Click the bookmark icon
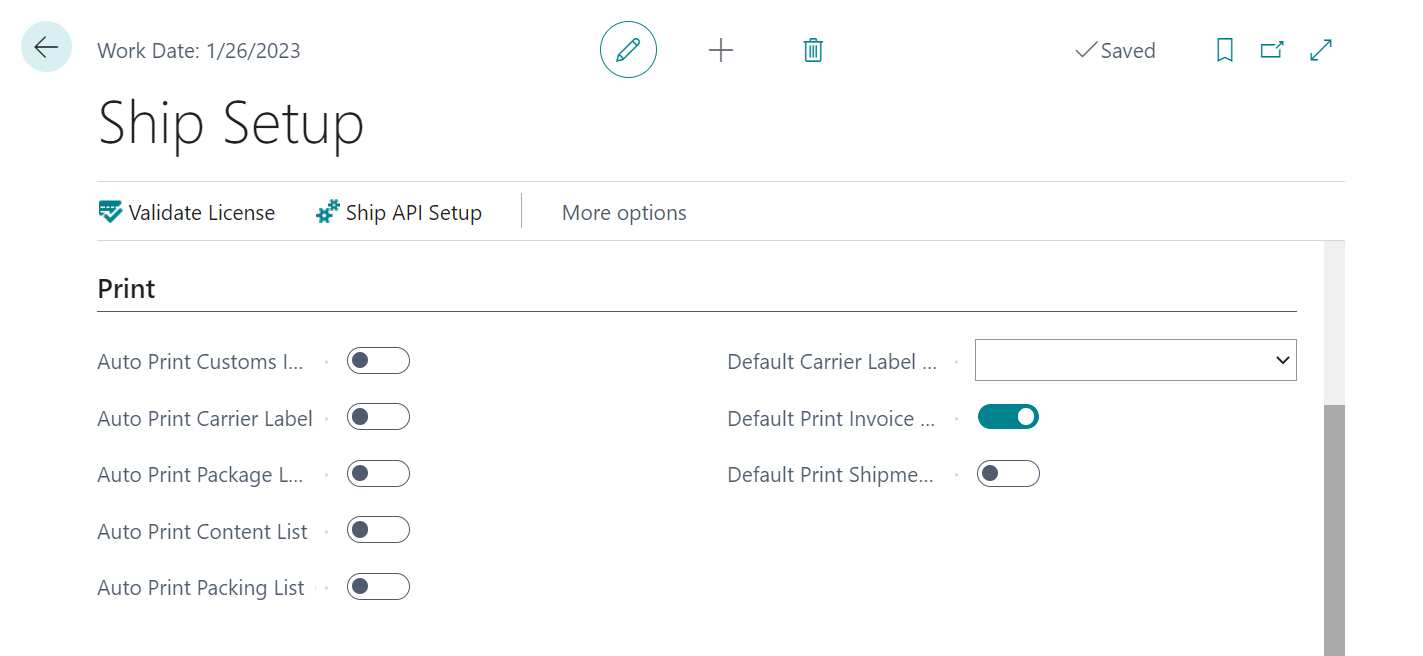 [x=1224, y=50]
